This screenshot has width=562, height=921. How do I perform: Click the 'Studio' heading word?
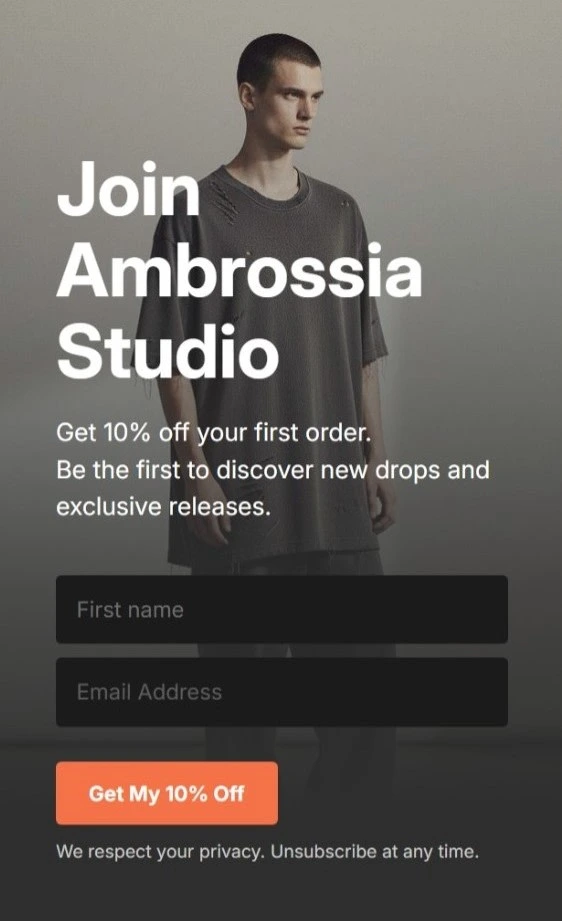click(167, 351)
